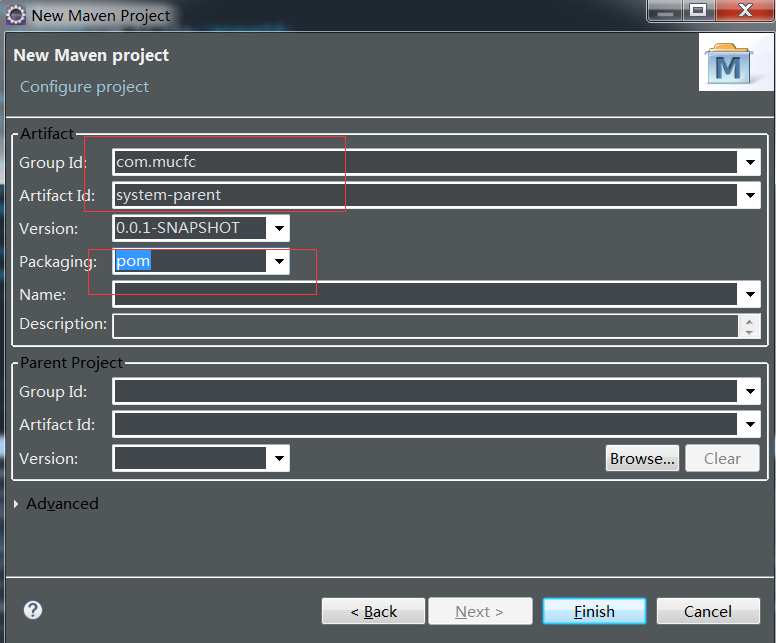
Task: Open Parent Project Group Id dropdown arrow
Action: [x=750, y=392]
